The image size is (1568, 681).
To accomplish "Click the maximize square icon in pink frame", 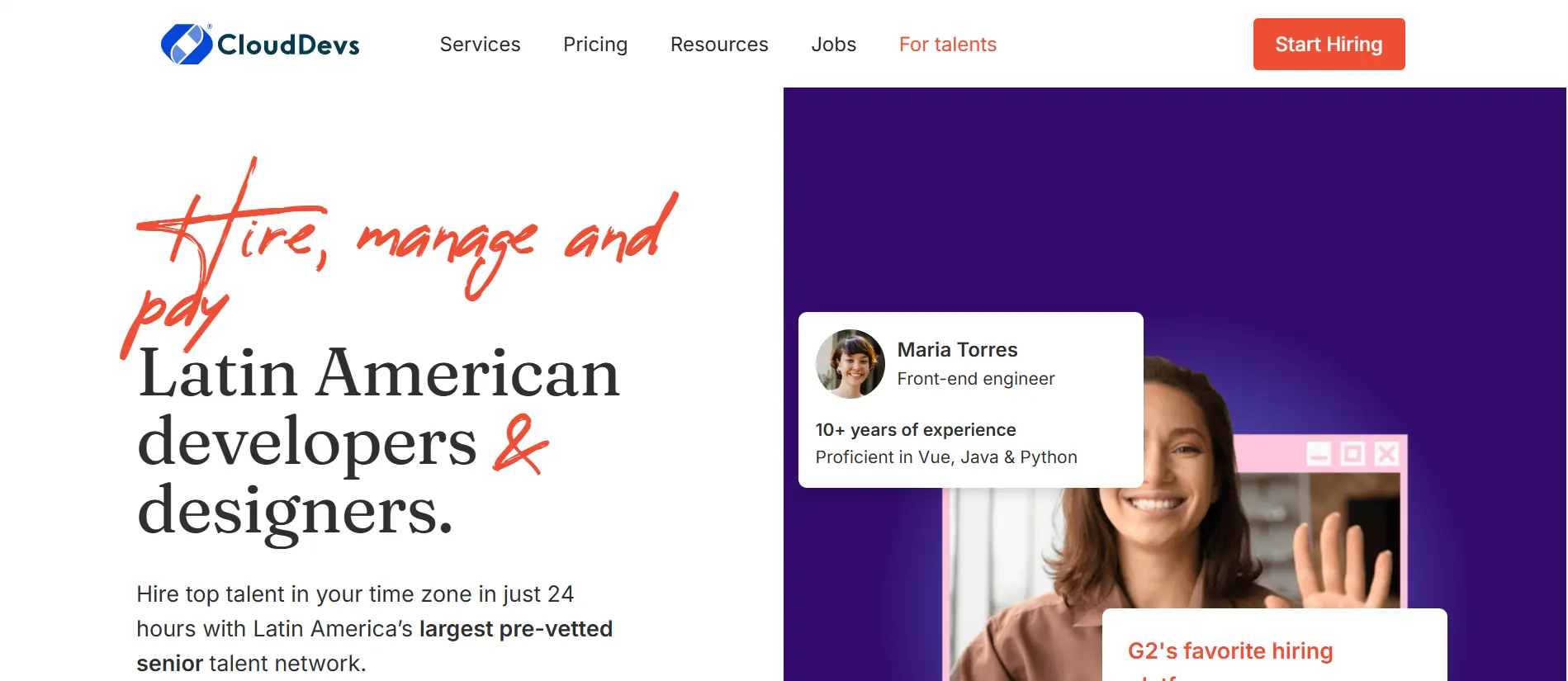I will coord(1352,454).
